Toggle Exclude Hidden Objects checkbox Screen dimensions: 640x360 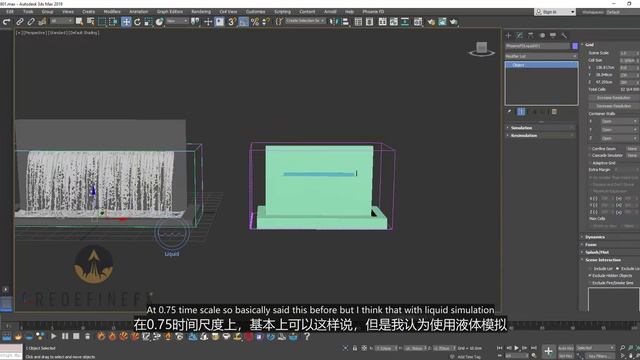point(590,276)
